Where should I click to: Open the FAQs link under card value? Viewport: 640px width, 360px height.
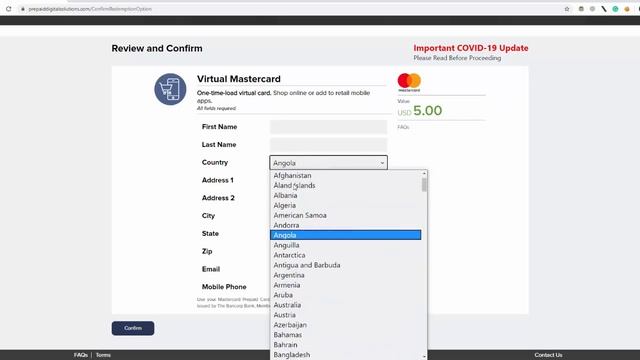point(403,127)
